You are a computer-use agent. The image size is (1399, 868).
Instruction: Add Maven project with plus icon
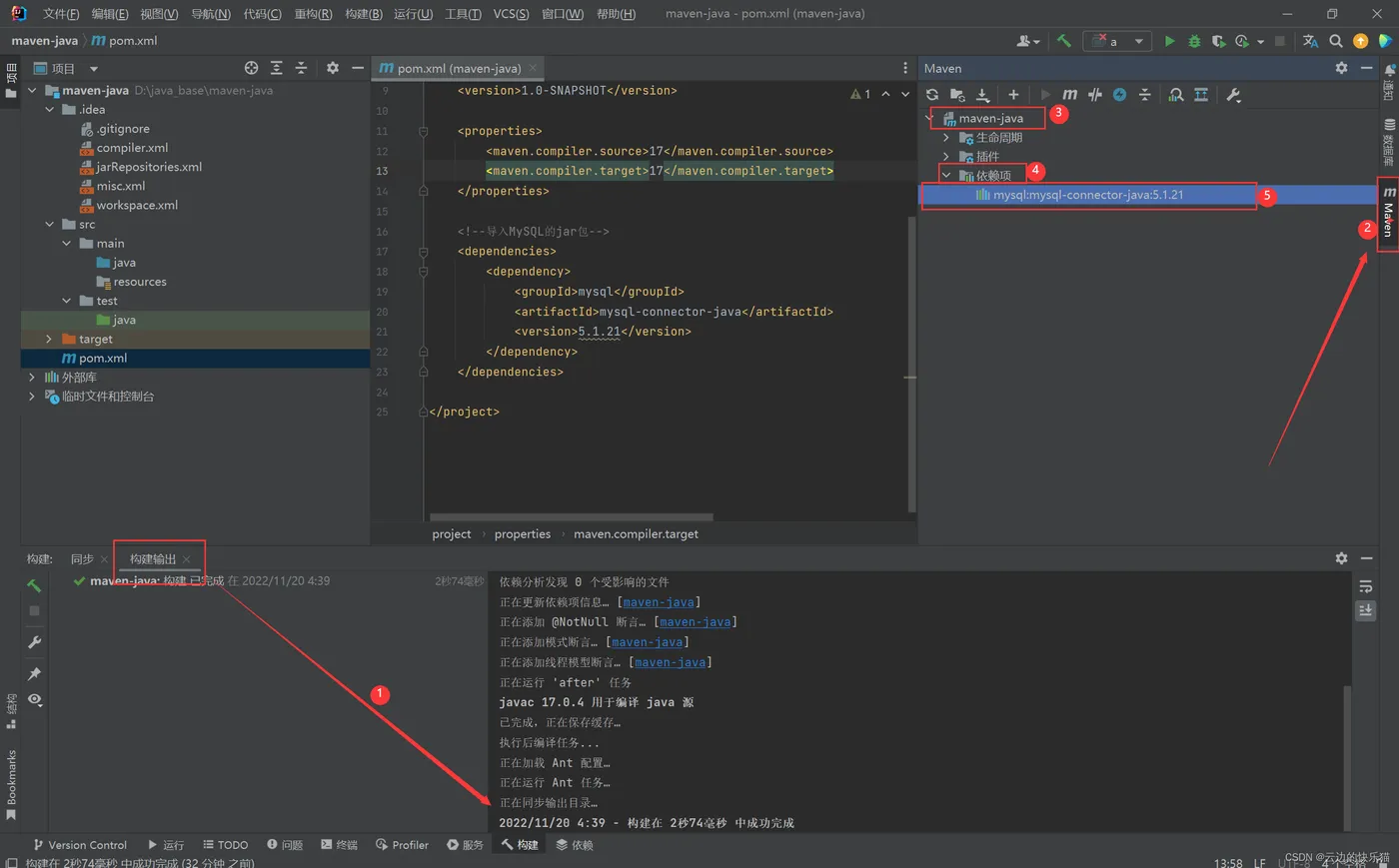click(x=1013, y=95)
